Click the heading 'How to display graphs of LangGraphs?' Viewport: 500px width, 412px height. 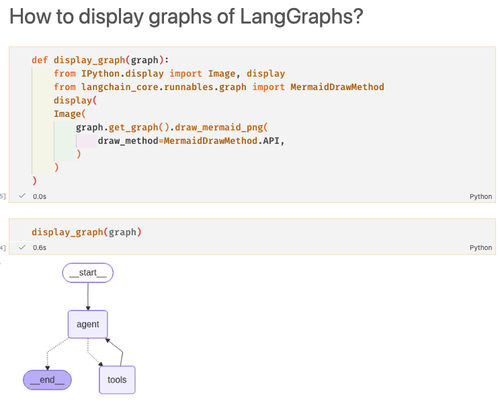click(186, 16)
